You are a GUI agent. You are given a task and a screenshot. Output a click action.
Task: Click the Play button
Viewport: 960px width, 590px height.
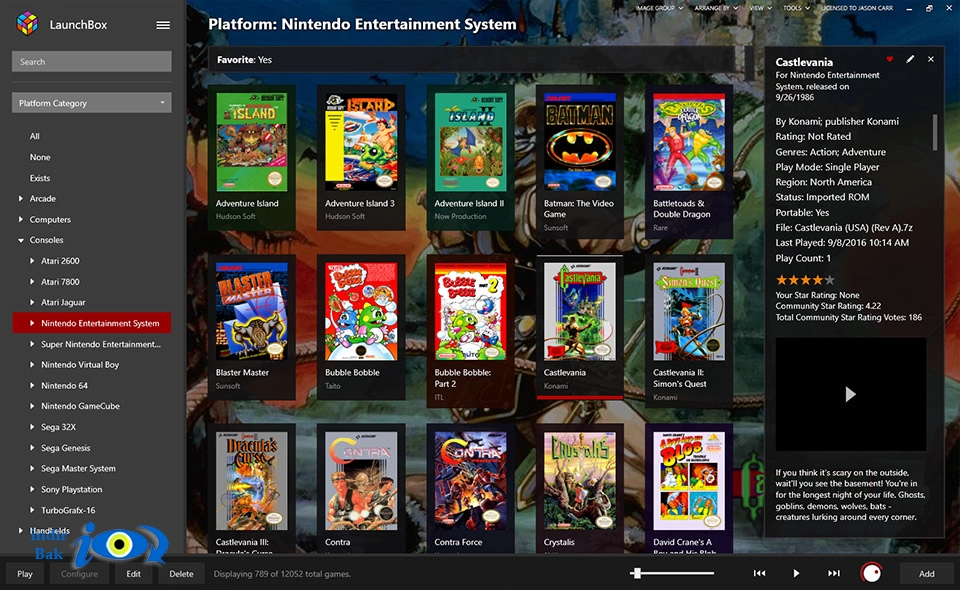(x=24, y=573)
